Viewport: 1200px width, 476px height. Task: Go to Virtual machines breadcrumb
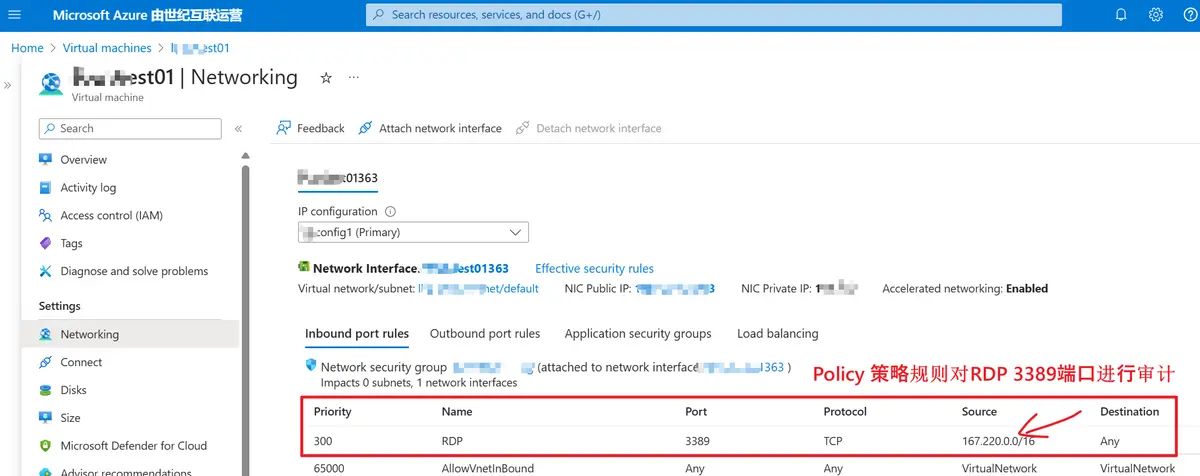(107, 48)
